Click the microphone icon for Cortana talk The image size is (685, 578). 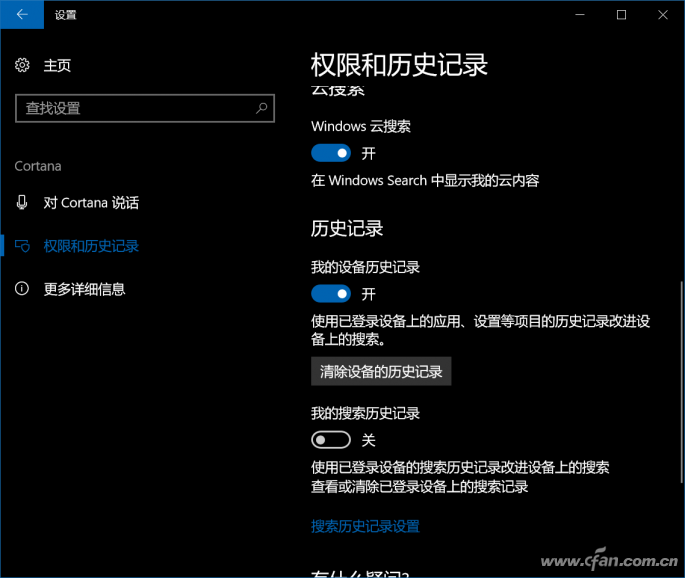(x=23, y=203)
